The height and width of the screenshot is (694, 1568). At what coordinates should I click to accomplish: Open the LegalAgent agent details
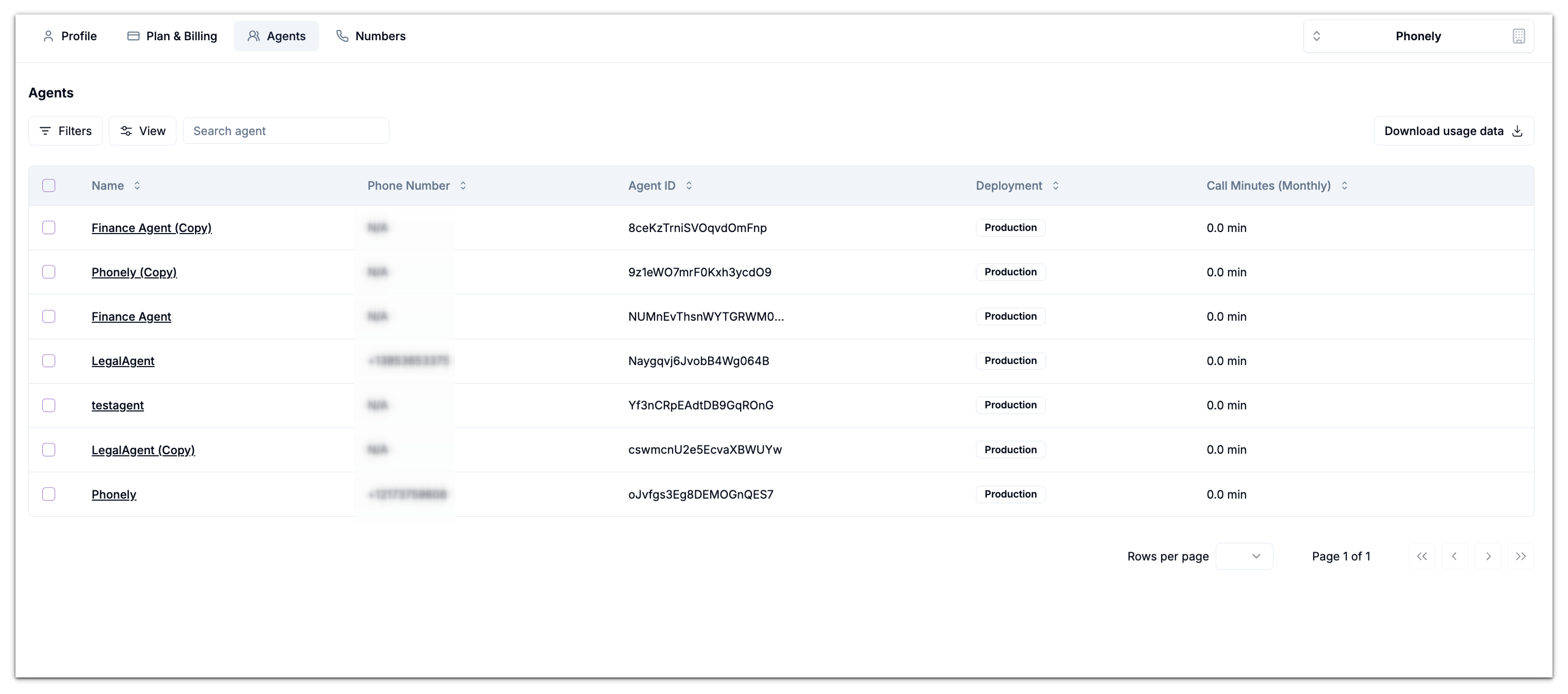123,361
